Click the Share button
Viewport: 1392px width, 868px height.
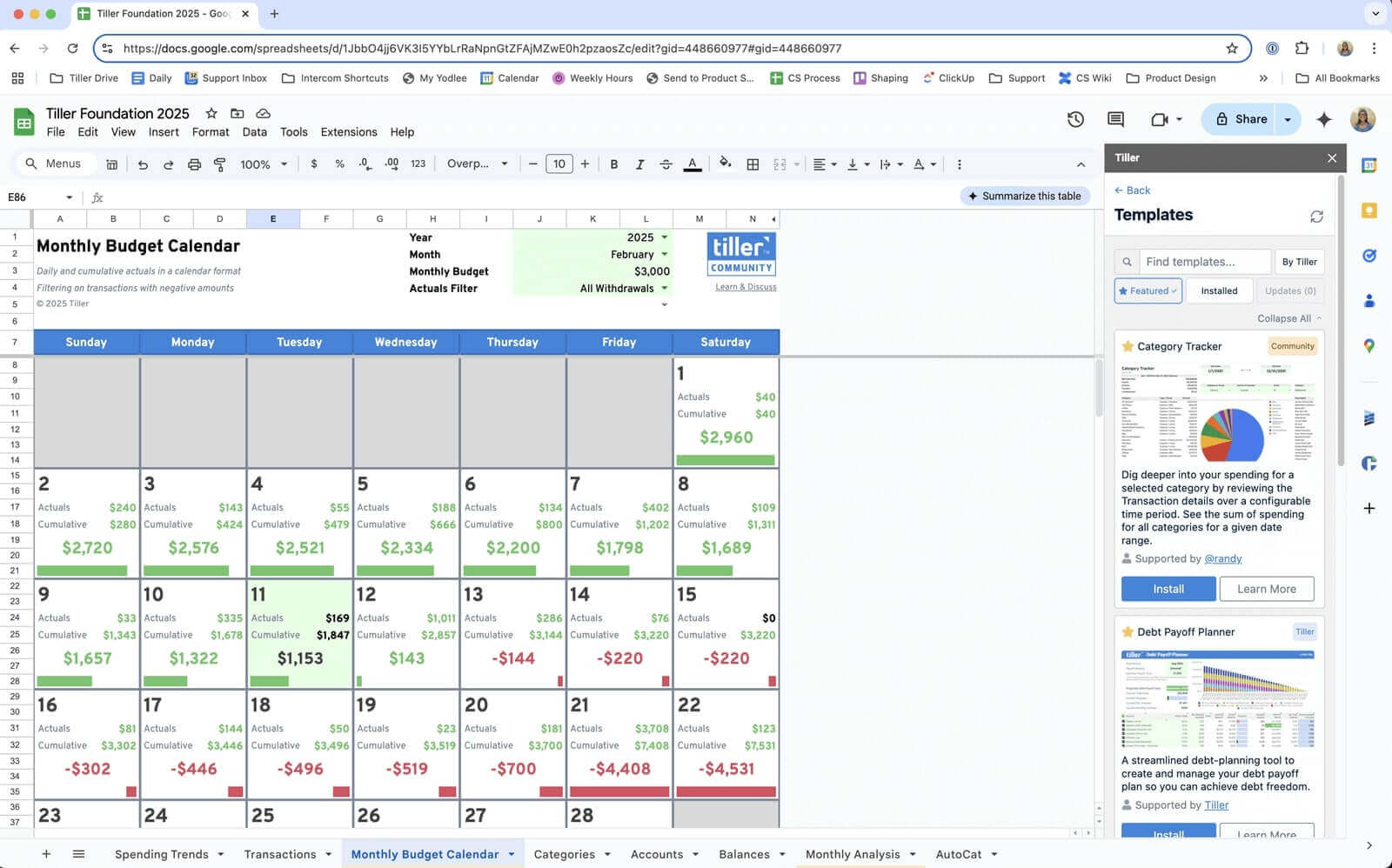tap(1240, 119)
